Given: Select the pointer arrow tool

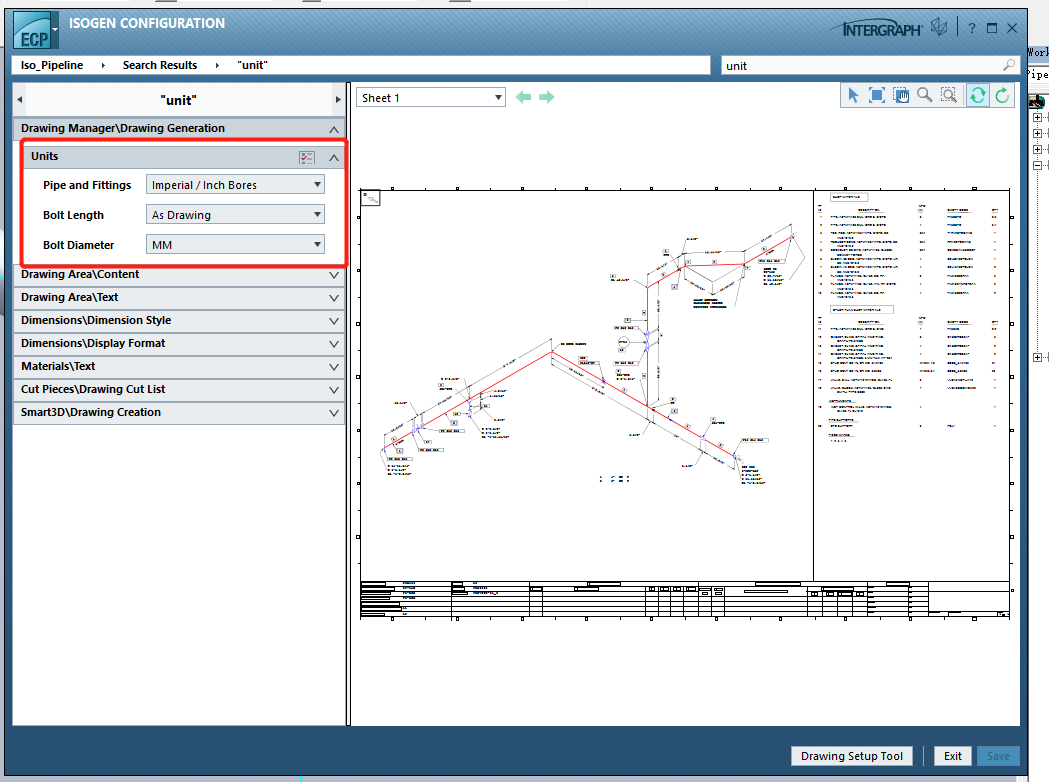Looking at the screenshot, I should pos(853,96).
